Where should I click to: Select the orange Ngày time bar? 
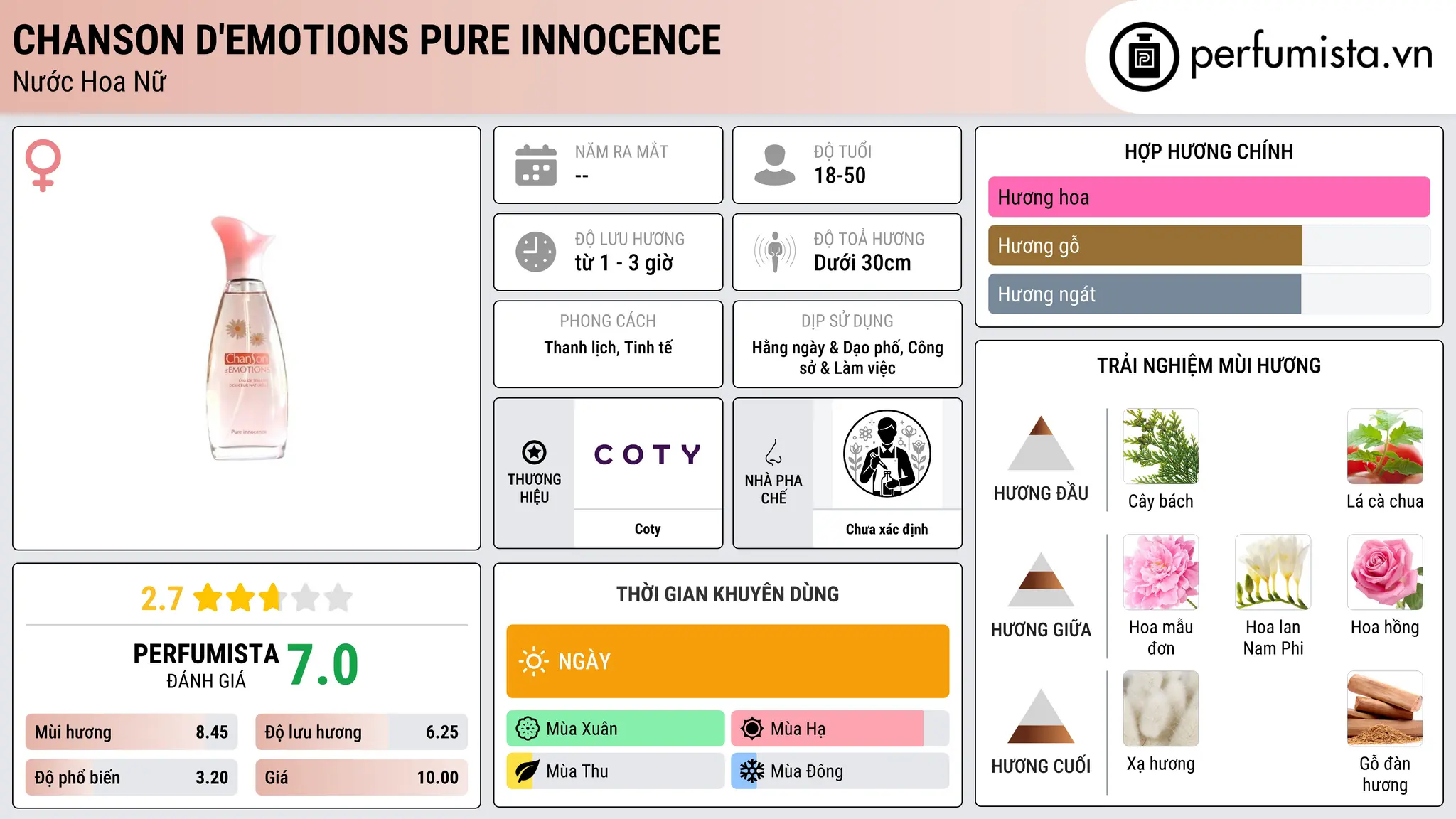728,661
